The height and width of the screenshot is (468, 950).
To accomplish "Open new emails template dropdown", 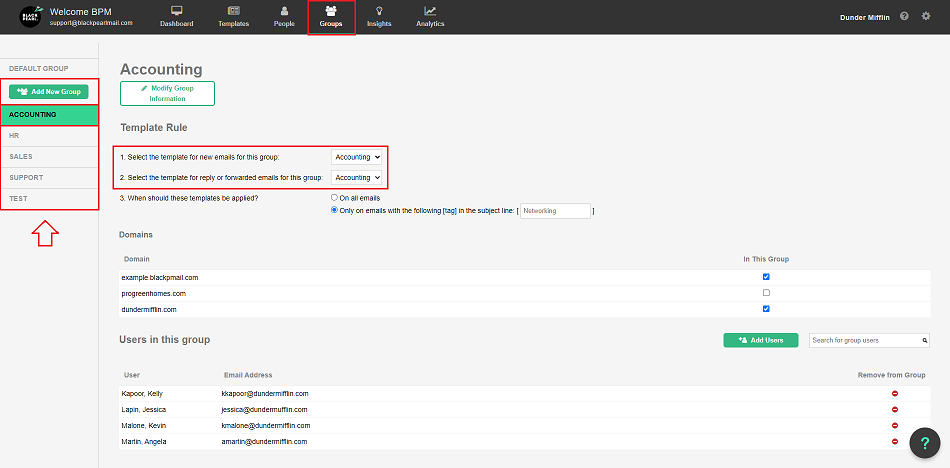I will pyautogui.click(x=357, y=157).
